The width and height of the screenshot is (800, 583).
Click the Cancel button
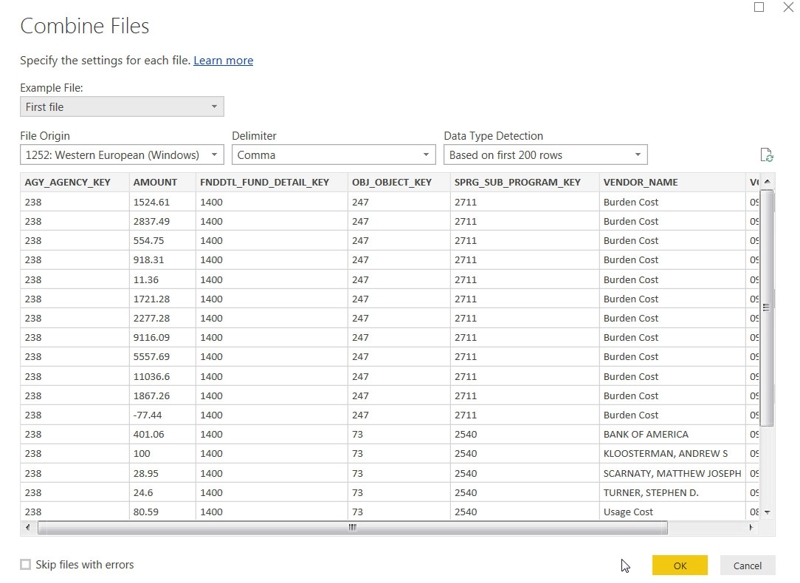pyautogui.click(x=747, y=565)
